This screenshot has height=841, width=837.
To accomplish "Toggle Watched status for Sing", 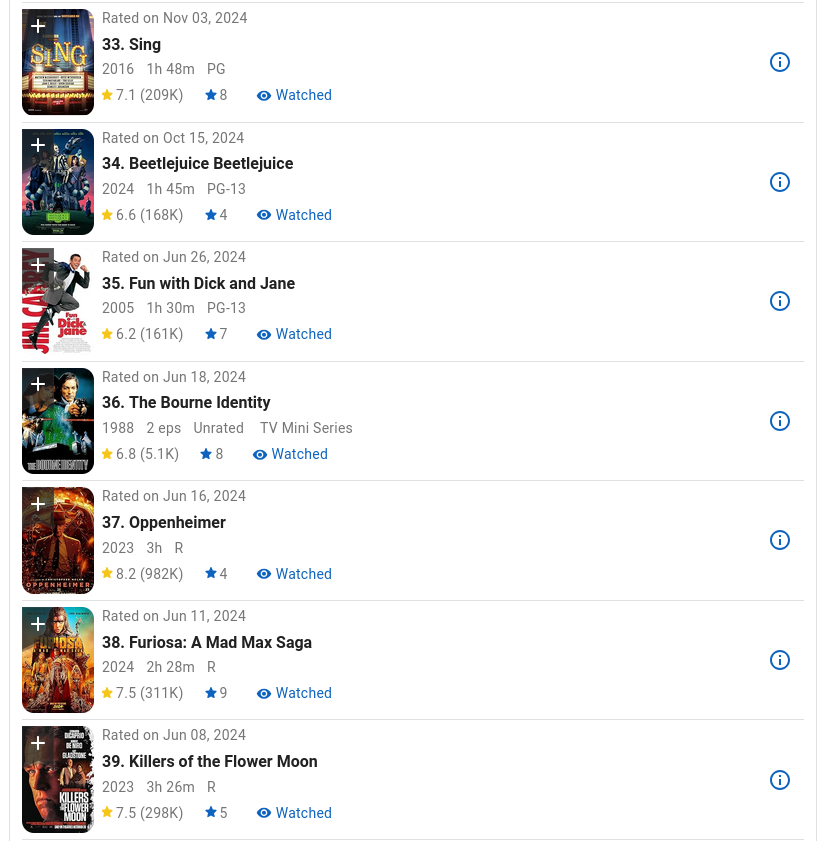I will coord(294,96).
